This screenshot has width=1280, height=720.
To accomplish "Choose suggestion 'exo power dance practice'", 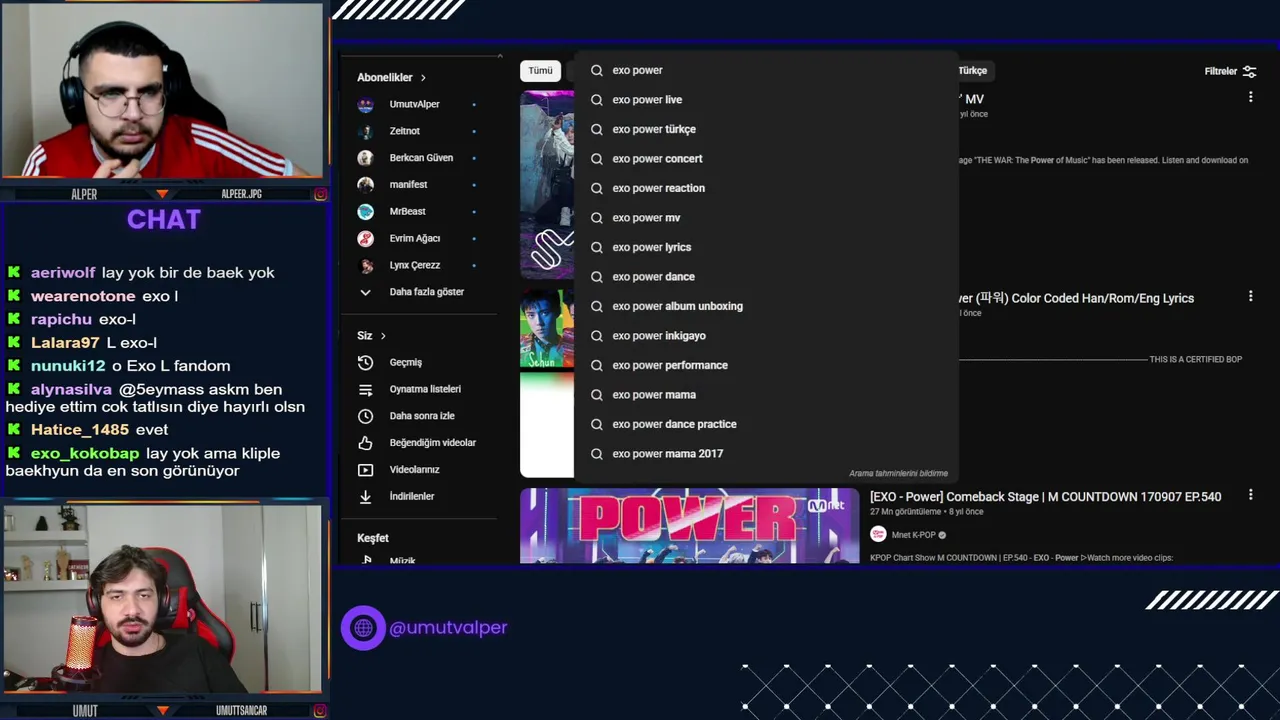I will [x=765, y=424].
